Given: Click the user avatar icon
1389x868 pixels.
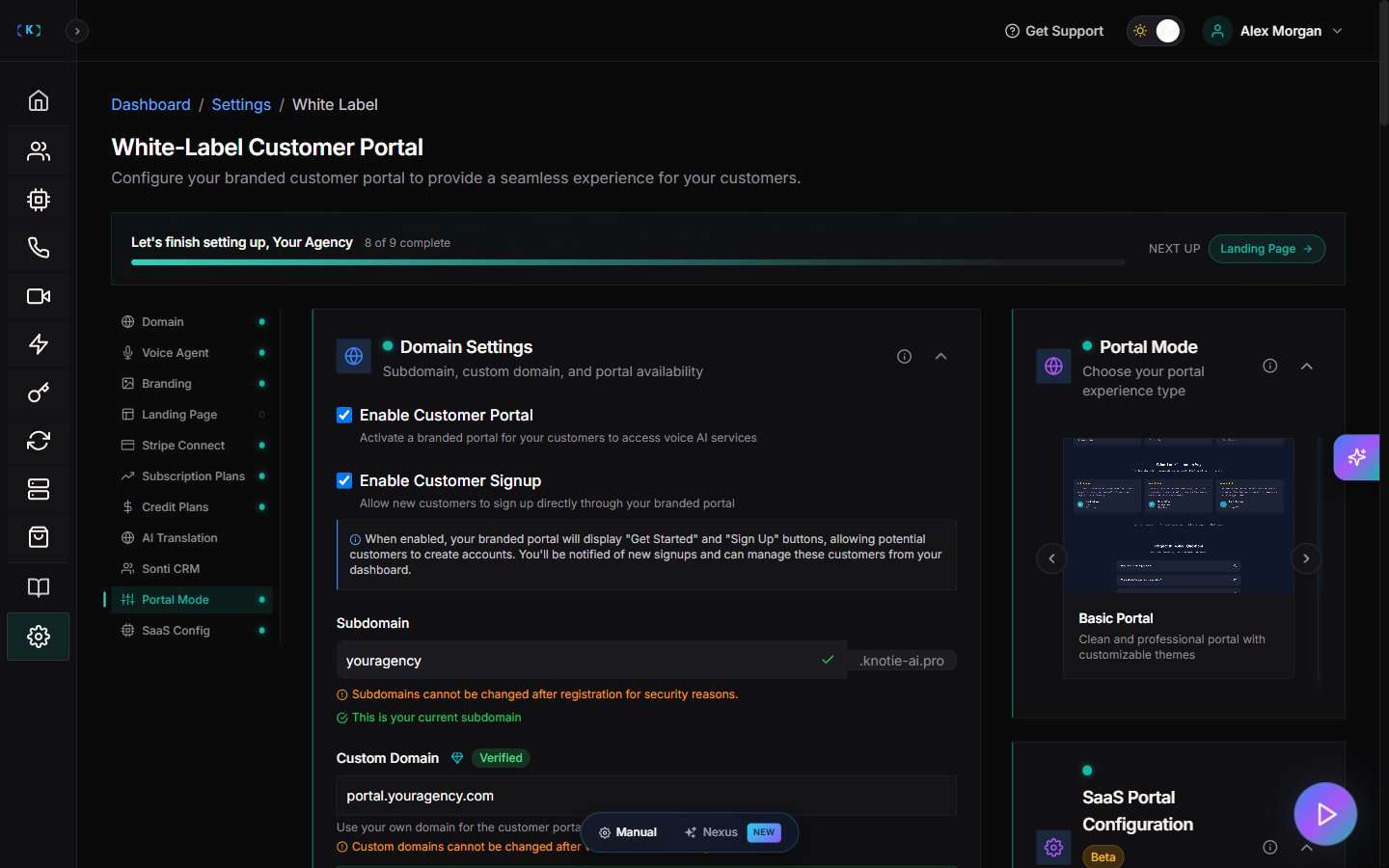Looking at the screenshot, I should [1217, 31].
